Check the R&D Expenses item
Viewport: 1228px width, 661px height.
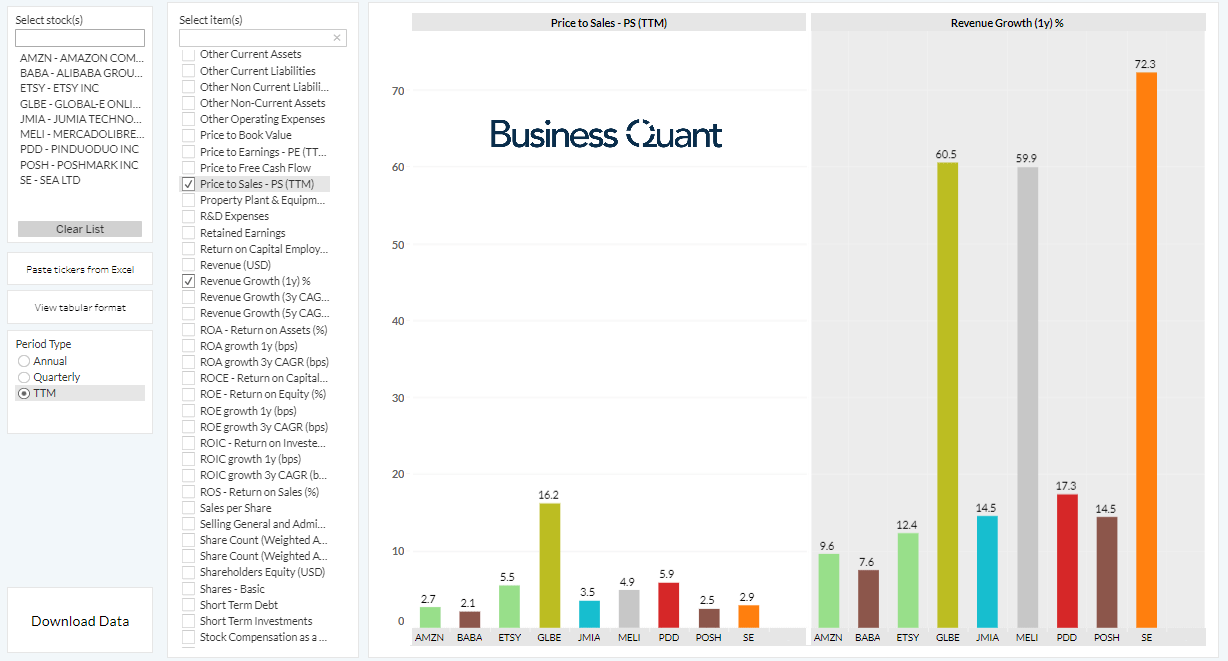[189, 216]
